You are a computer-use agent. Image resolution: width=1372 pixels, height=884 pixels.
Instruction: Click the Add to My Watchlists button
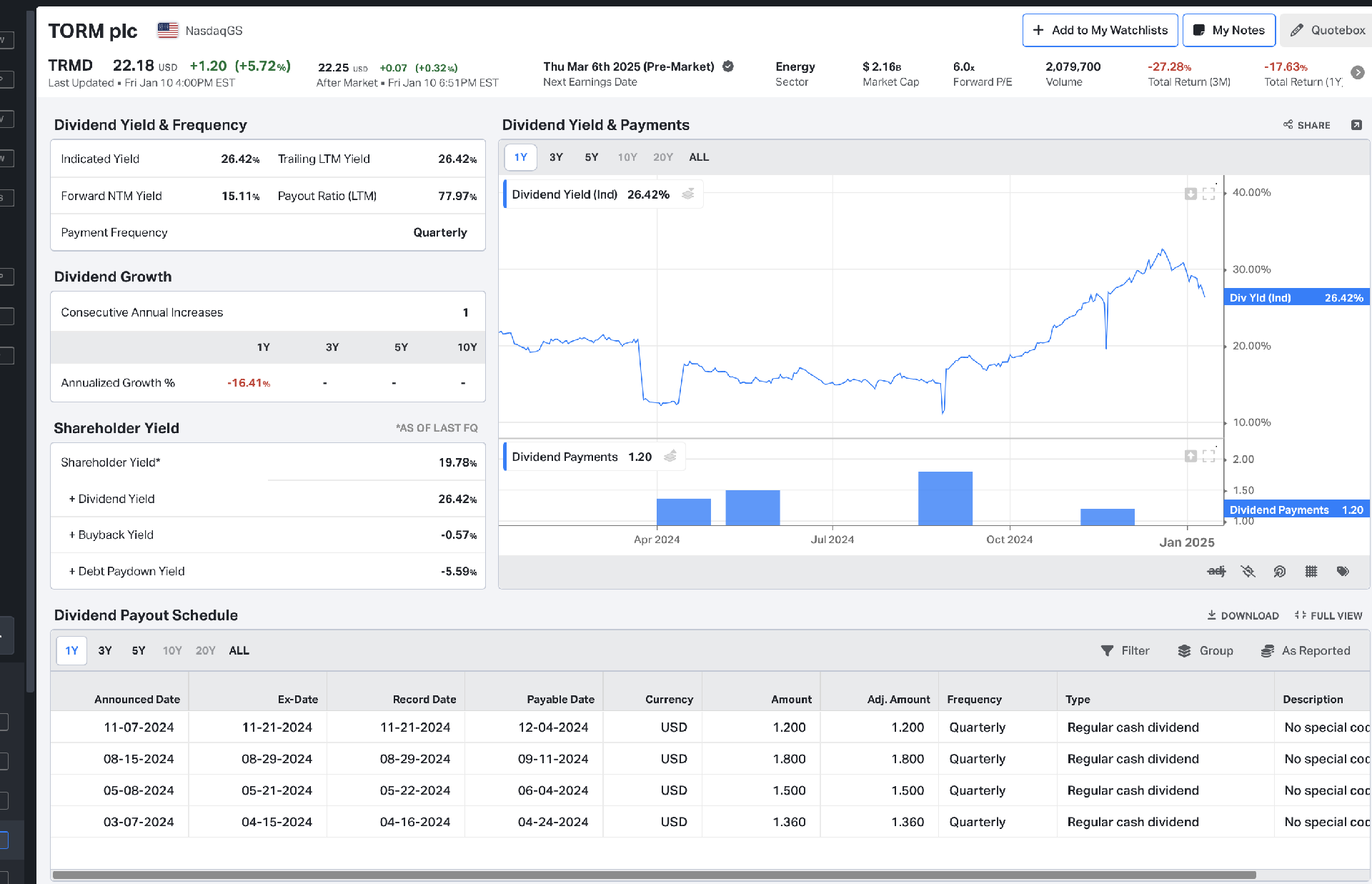click(1100, 30)
